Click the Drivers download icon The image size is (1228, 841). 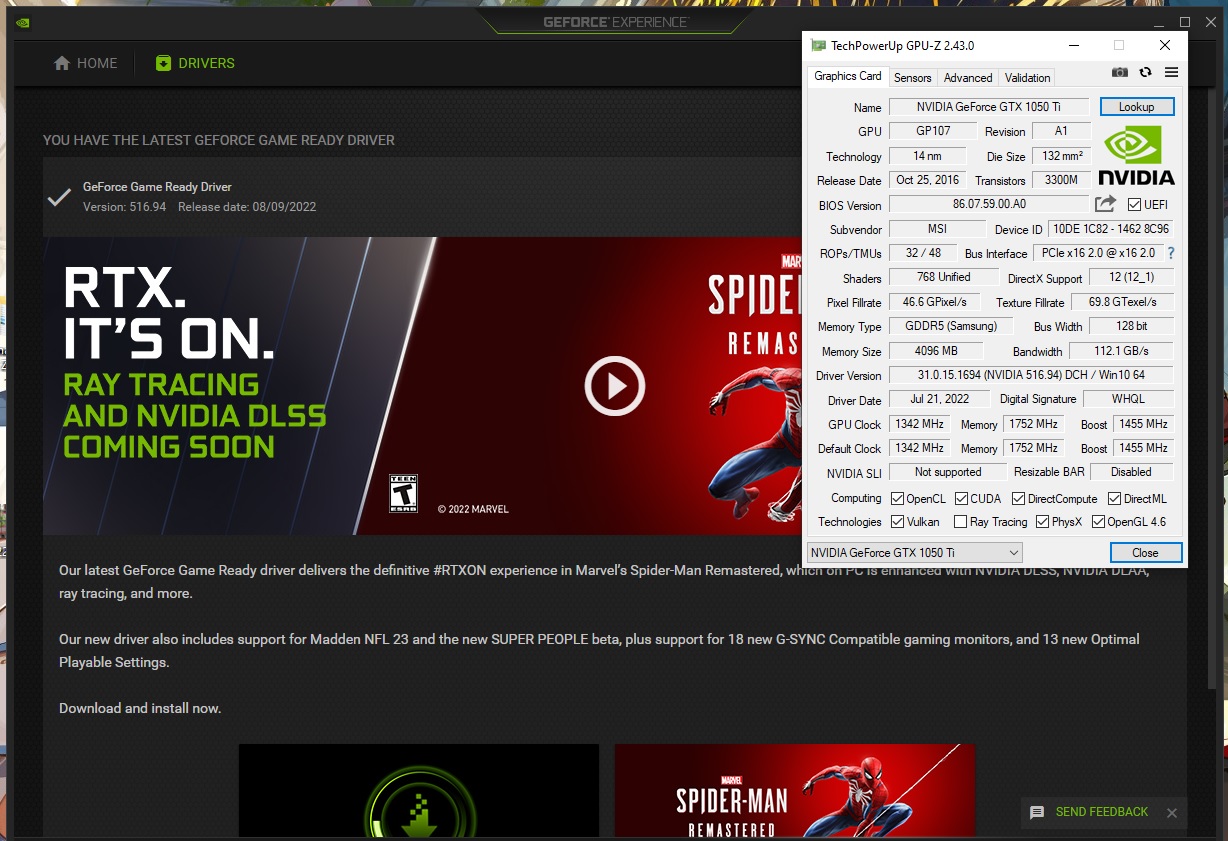pyautogui.click(x=163, y=63)
